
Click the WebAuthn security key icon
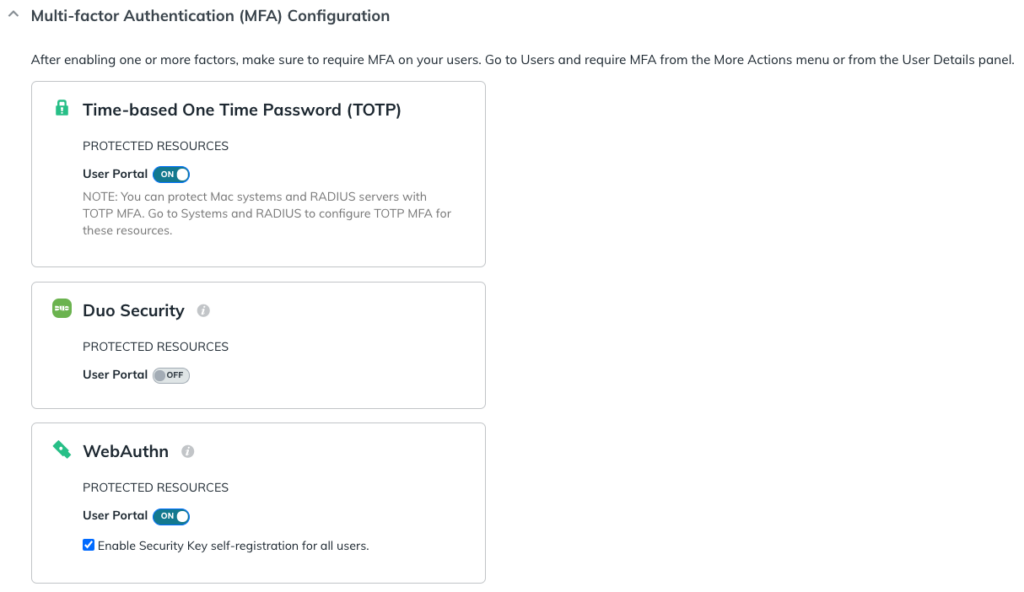[62, 451]
